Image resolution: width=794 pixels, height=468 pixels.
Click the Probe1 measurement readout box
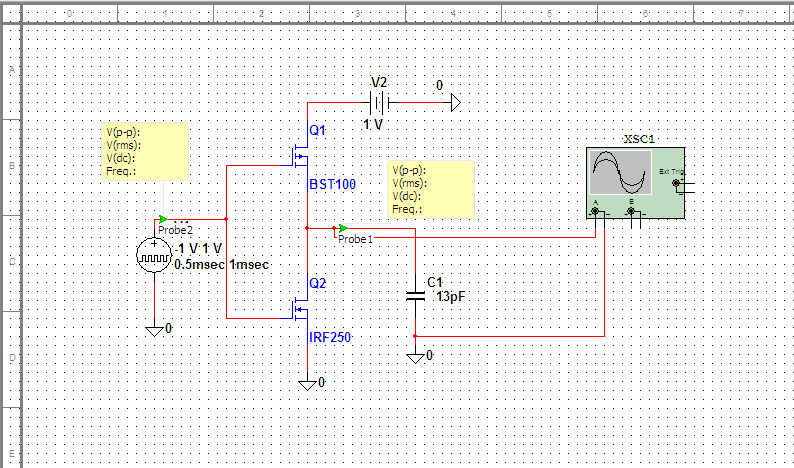tap(431, 189)
